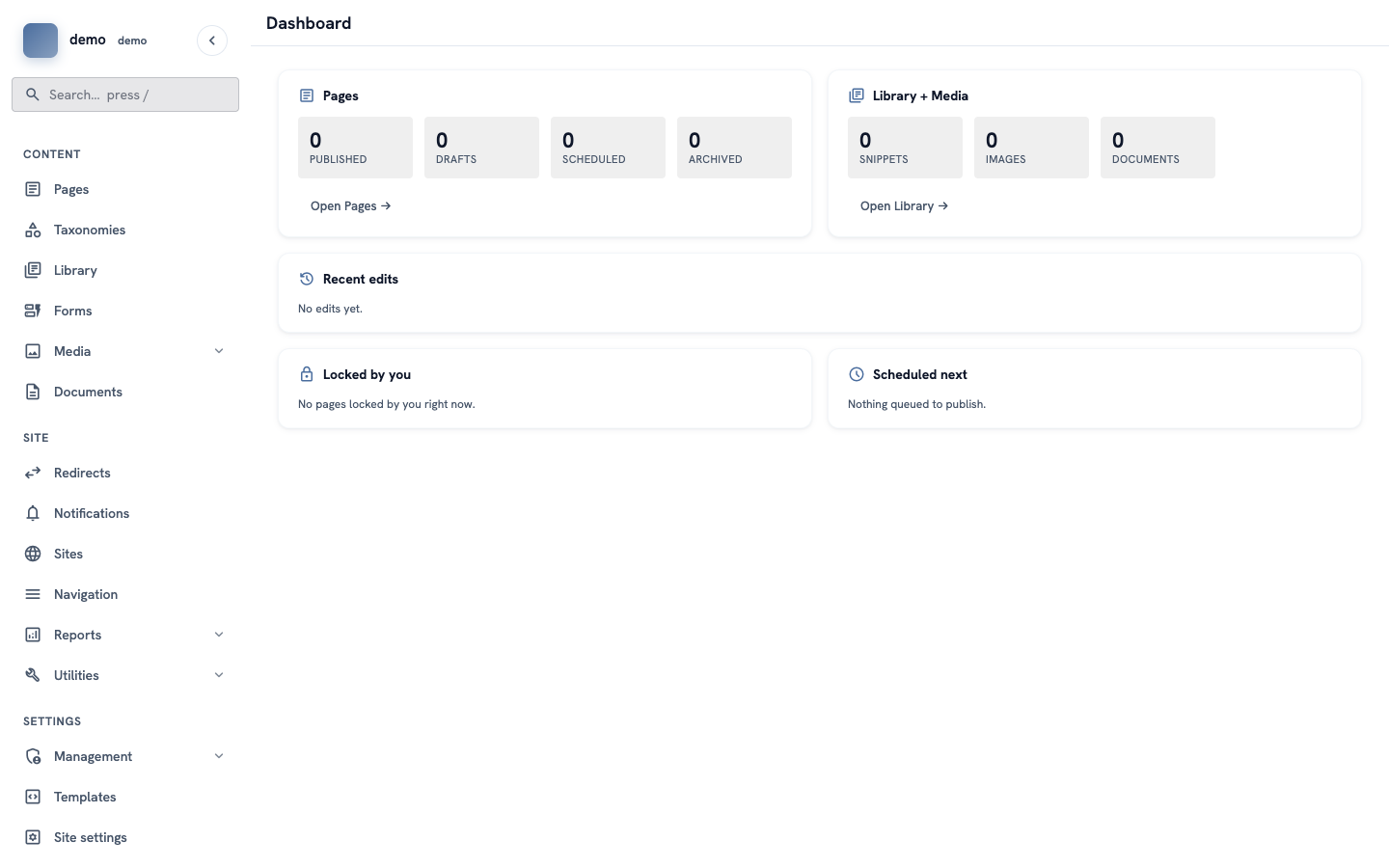Click the Notifications bell icon
Screen dimensions: 1389x868
tap(33, 513)
